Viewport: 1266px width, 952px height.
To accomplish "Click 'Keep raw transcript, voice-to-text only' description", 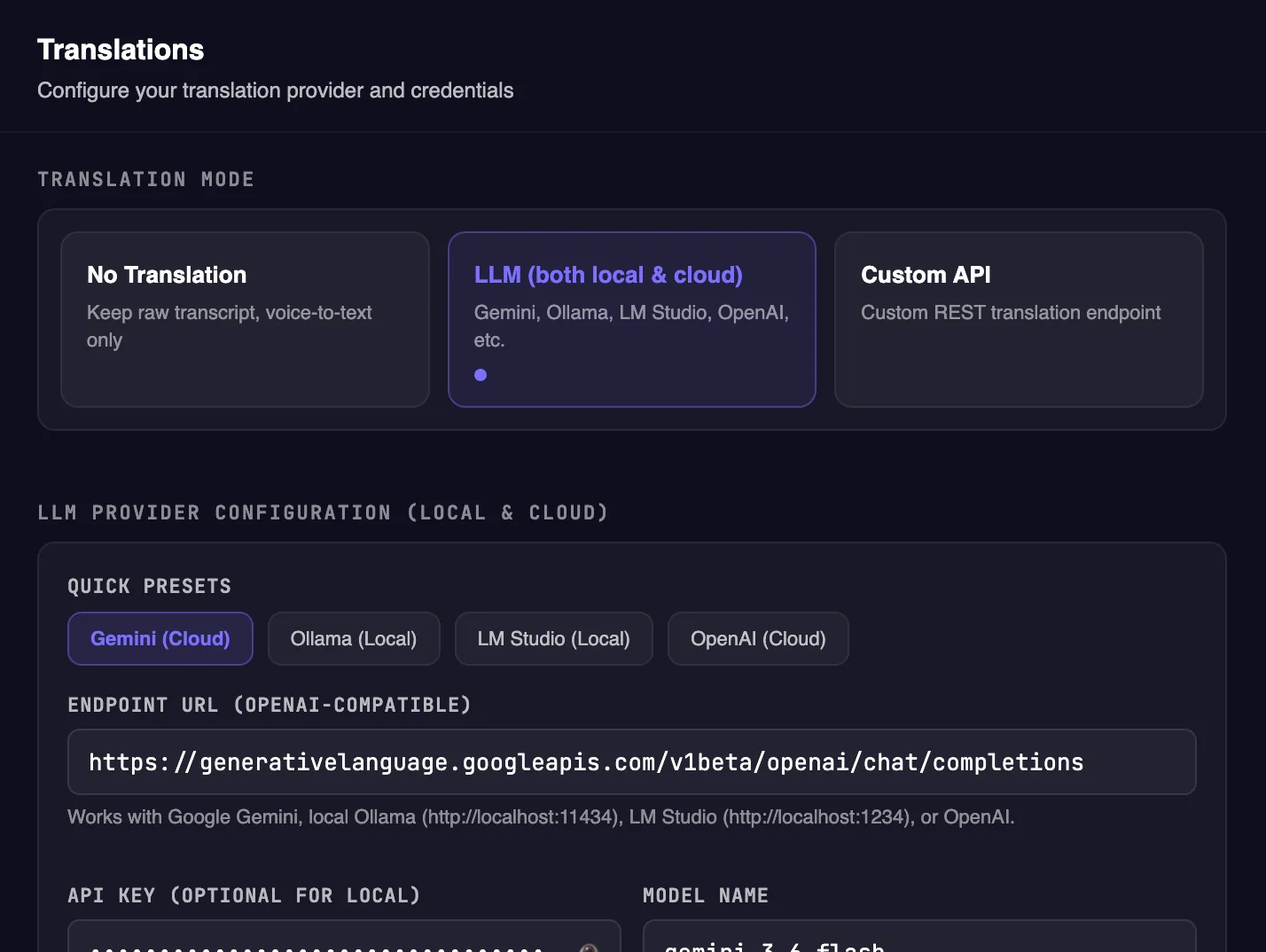I will click(x=229, y=326).
